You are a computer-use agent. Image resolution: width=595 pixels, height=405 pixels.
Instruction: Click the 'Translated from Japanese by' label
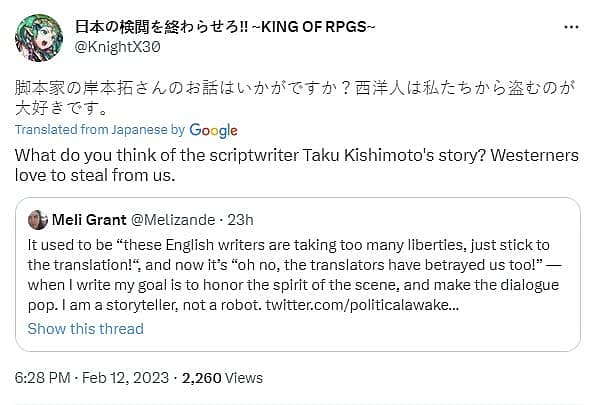100,130
